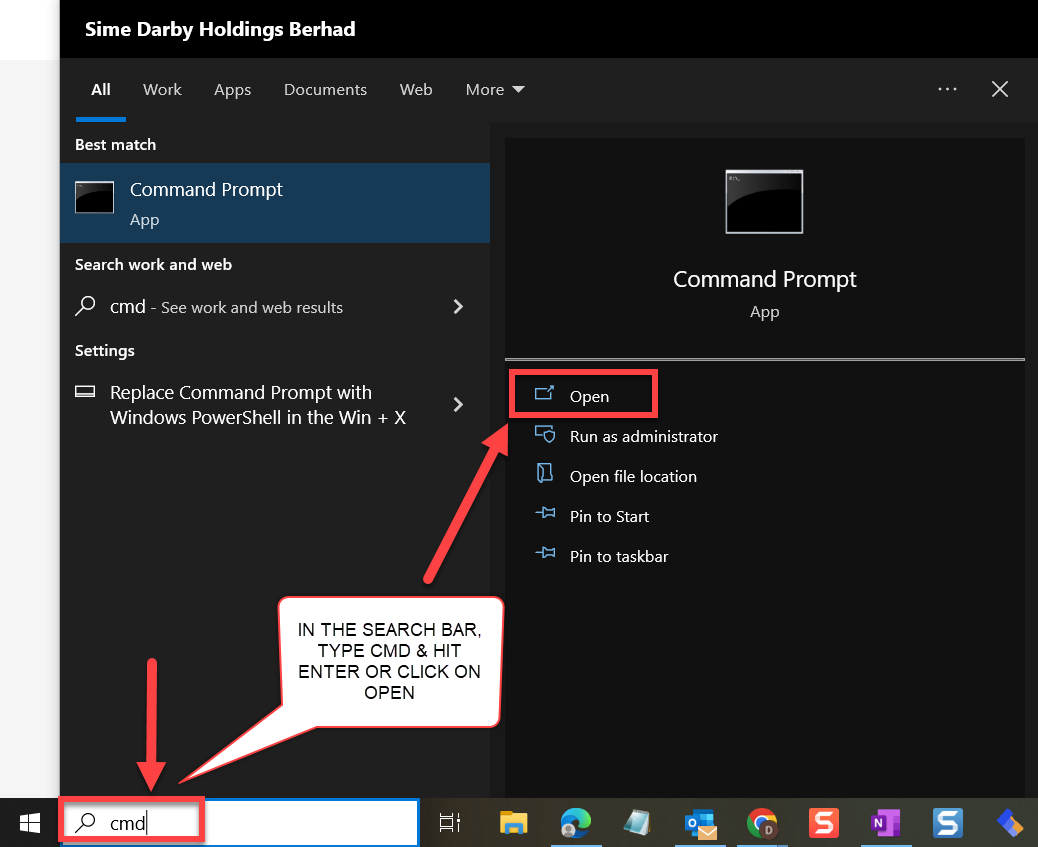Screen dimensions: 1038x847
Task: Expand cmd work and web results arrow
Action: [458, 307]
